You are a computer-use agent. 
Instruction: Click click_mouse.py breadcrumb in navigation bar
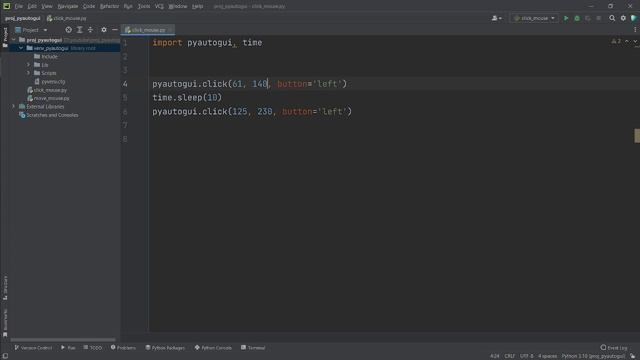tap(67, 18)
